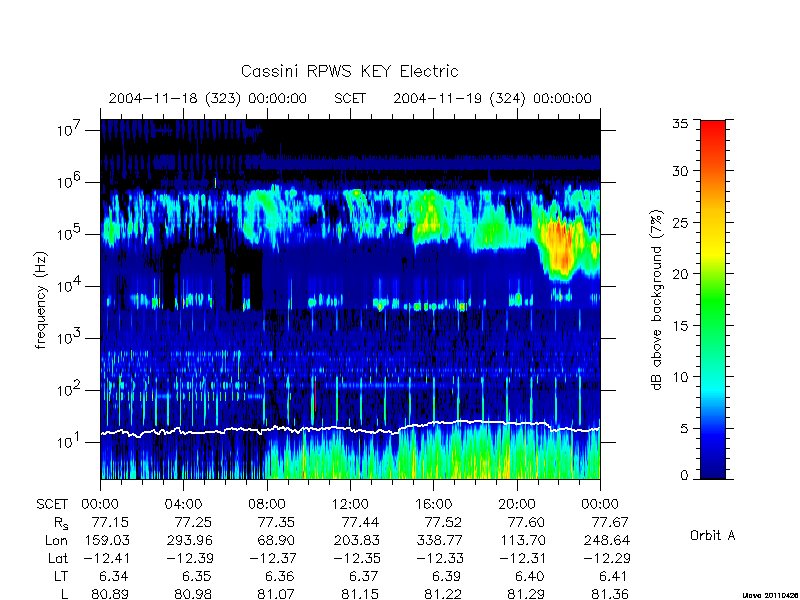Select start date 2004-11-18 (323) 00:00:00

208,98
